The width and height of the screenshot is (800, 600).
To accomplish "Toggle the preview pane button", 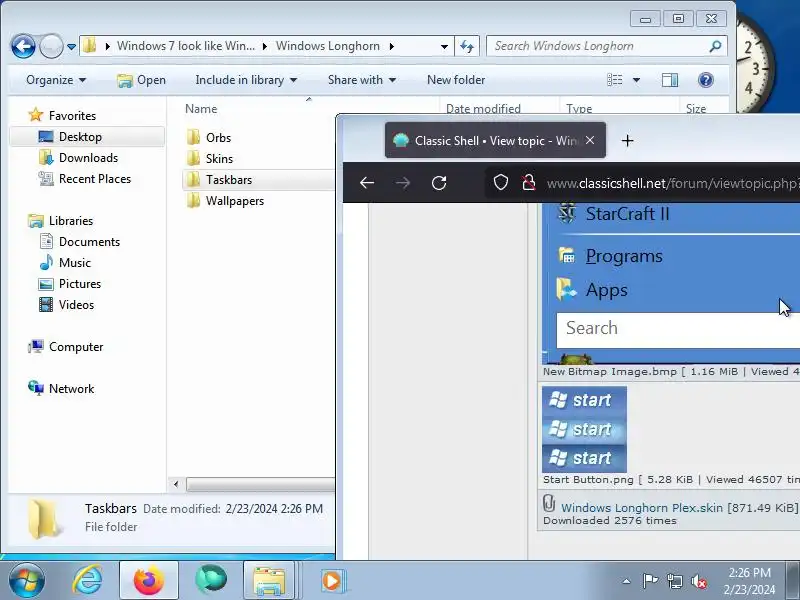I will [x=670, y=80].
